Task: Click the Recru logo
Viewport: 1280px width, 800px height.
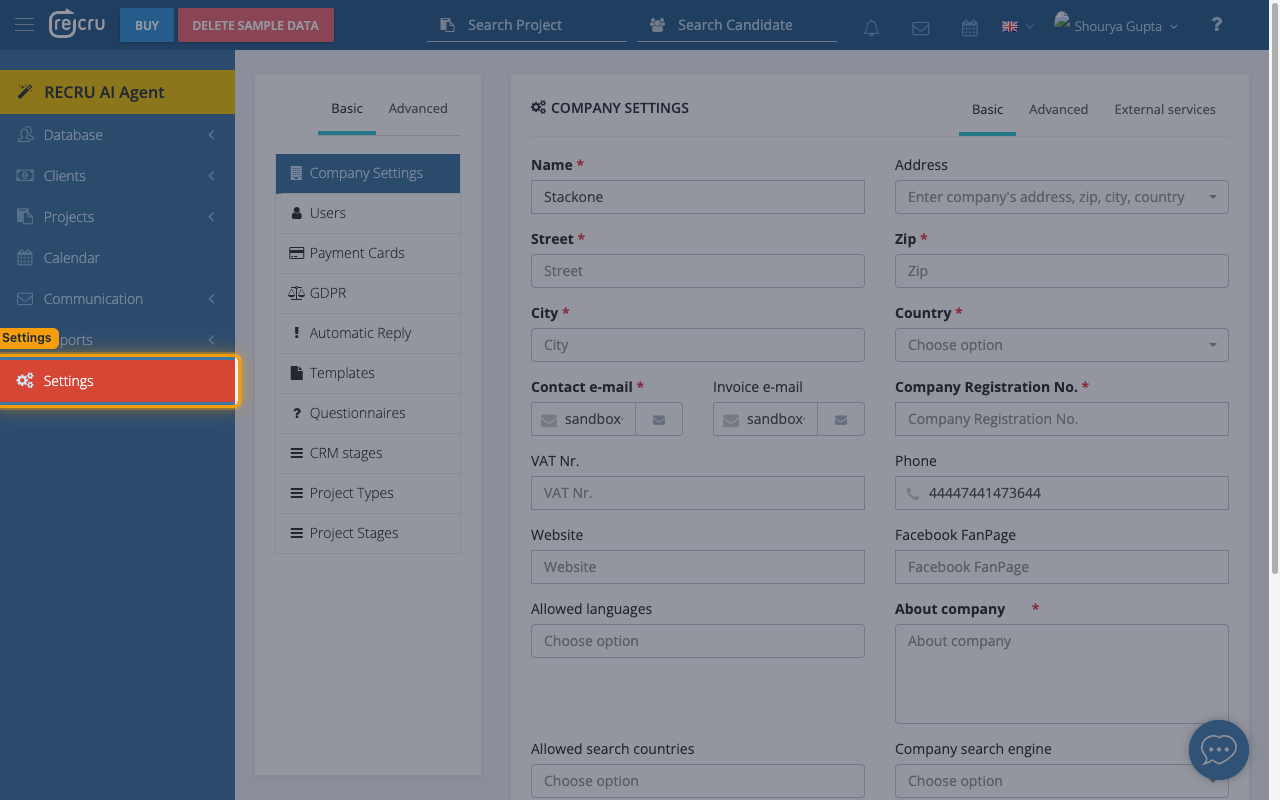Action: [x=77, y=24]
